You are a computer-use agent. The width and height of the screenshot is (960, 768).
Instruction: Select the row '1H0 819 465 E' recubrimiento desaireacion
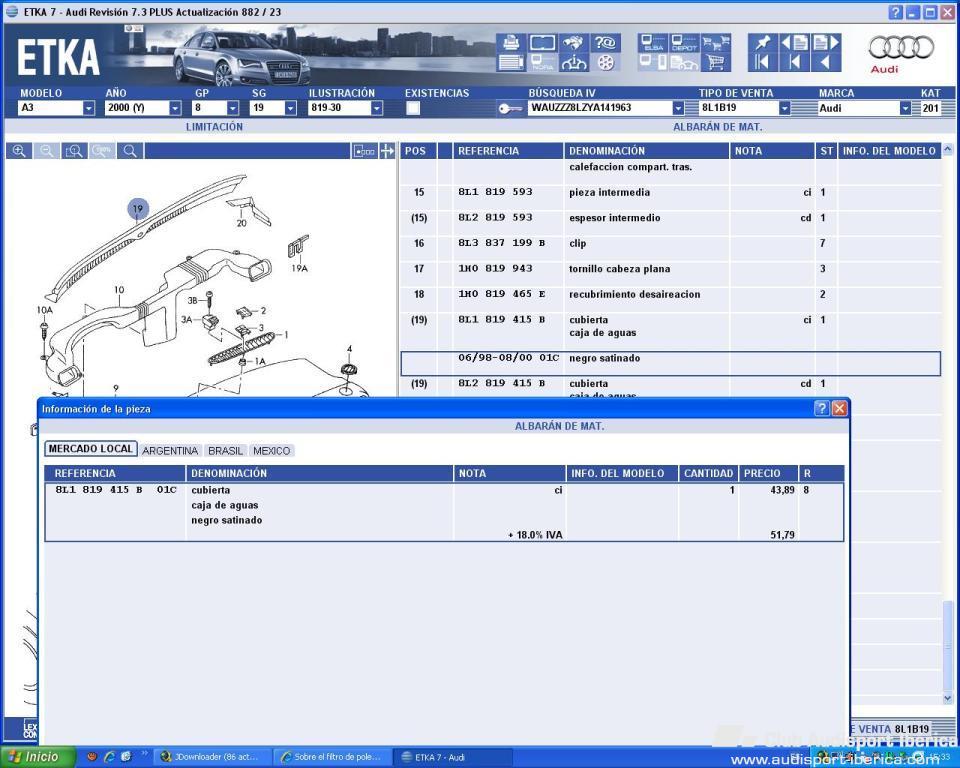coord(670,295)
